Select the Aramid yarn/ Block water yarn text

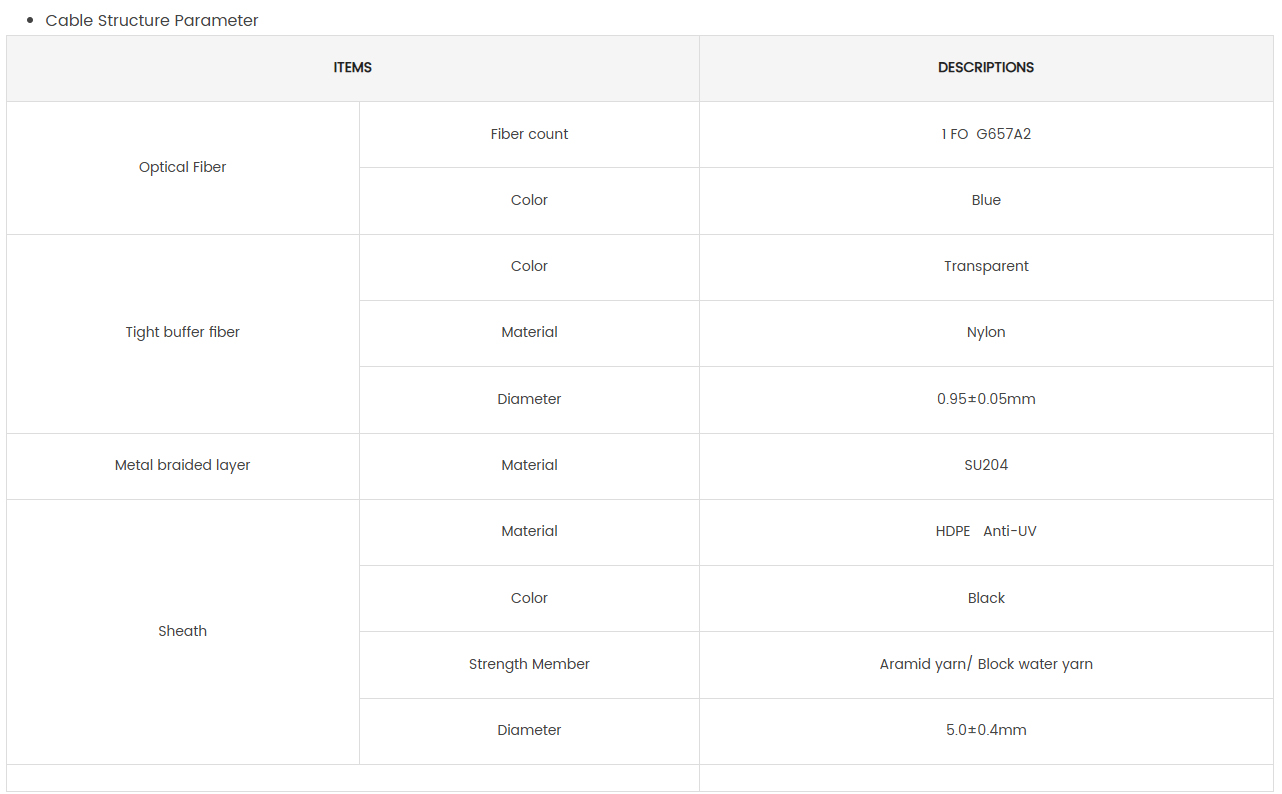click(986, 664)
